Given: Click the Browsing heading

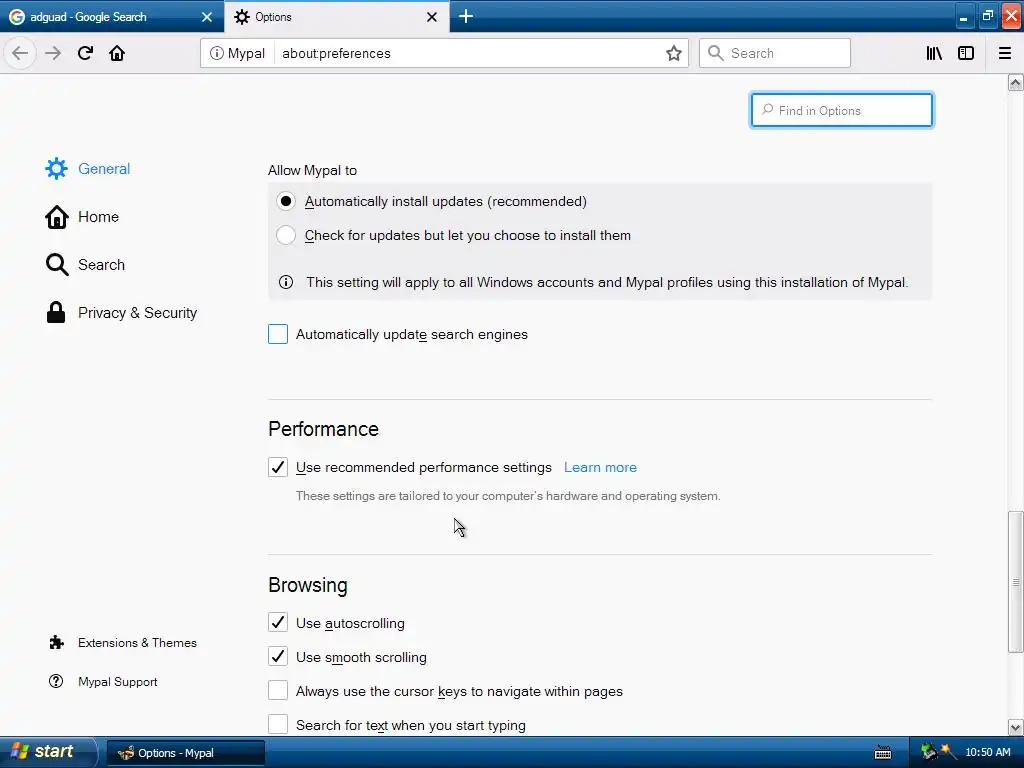Looking at the screenshot, I should (308, 585).
